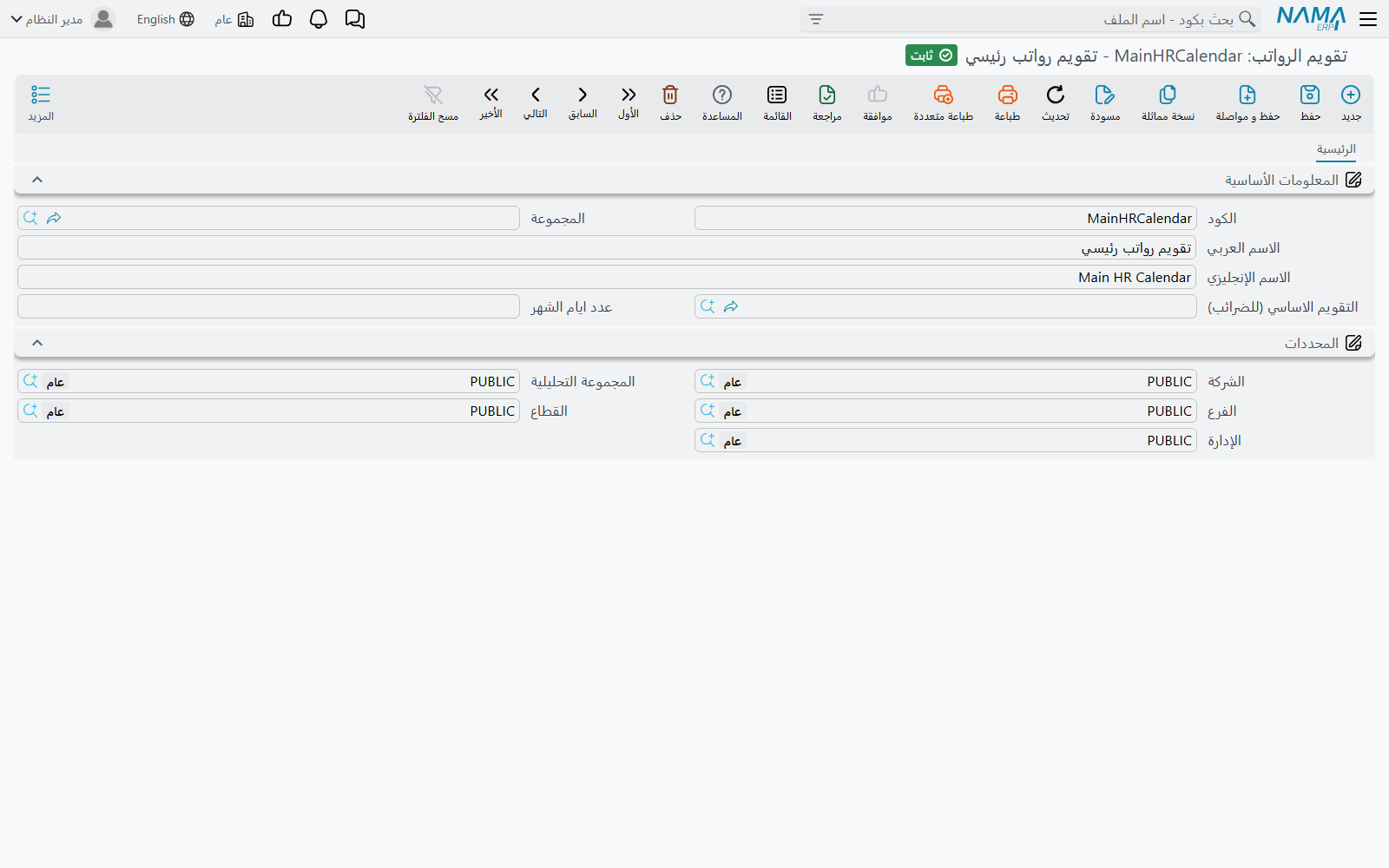Open the chat messages icon
This screenshot has height=868, width=1389.
click(x=355, y=19)
